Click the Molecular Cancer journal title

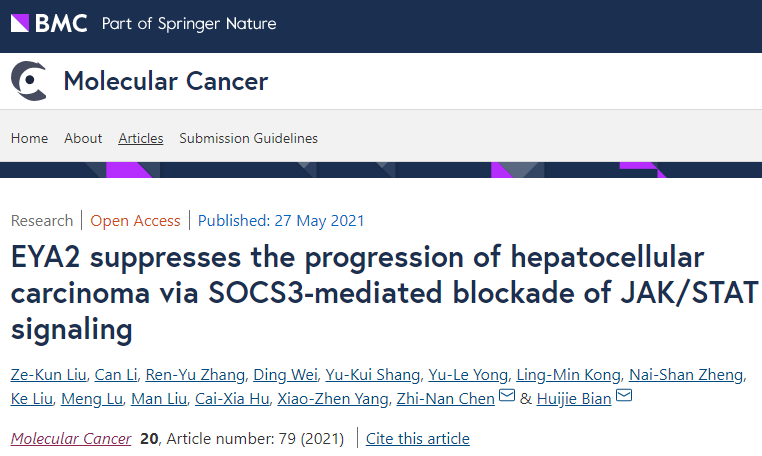[166, 81]
